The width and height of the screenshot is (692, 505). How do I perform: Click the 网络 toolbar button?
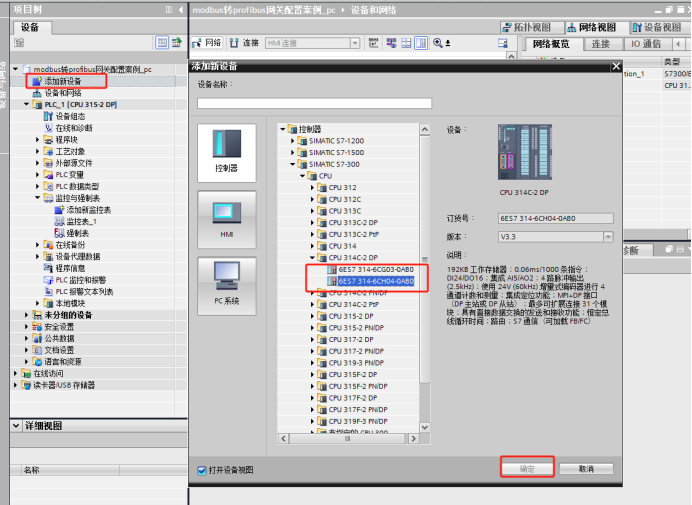(207, 43)
